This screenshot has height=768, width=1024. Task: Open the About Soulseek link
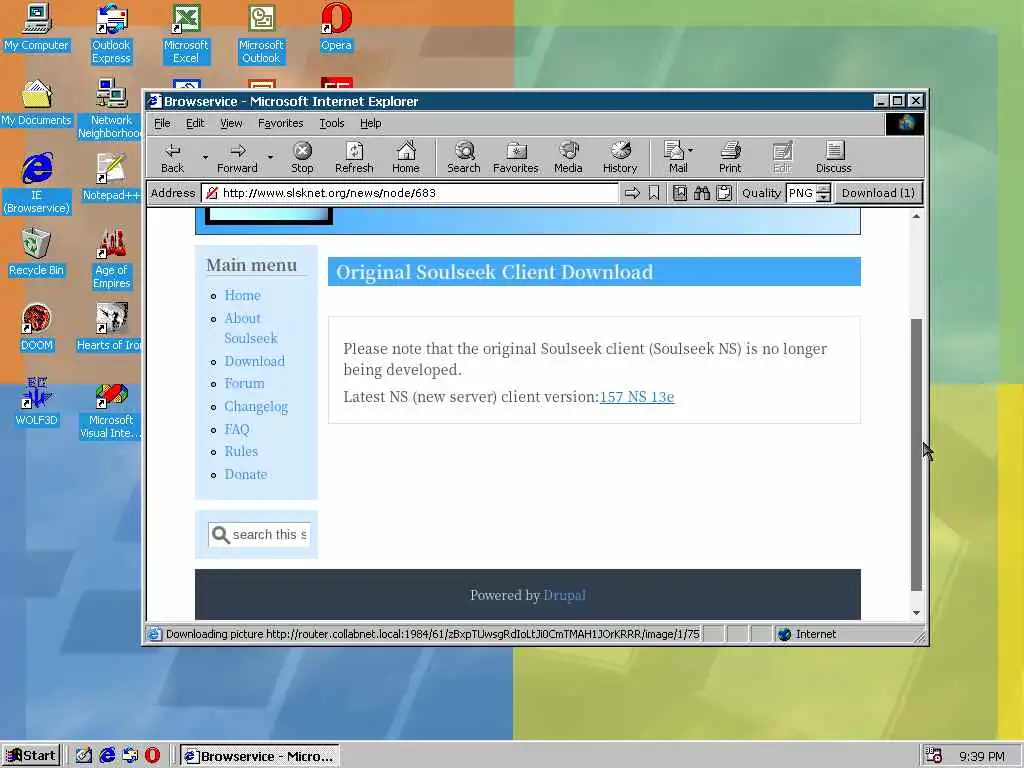point(251,328)
